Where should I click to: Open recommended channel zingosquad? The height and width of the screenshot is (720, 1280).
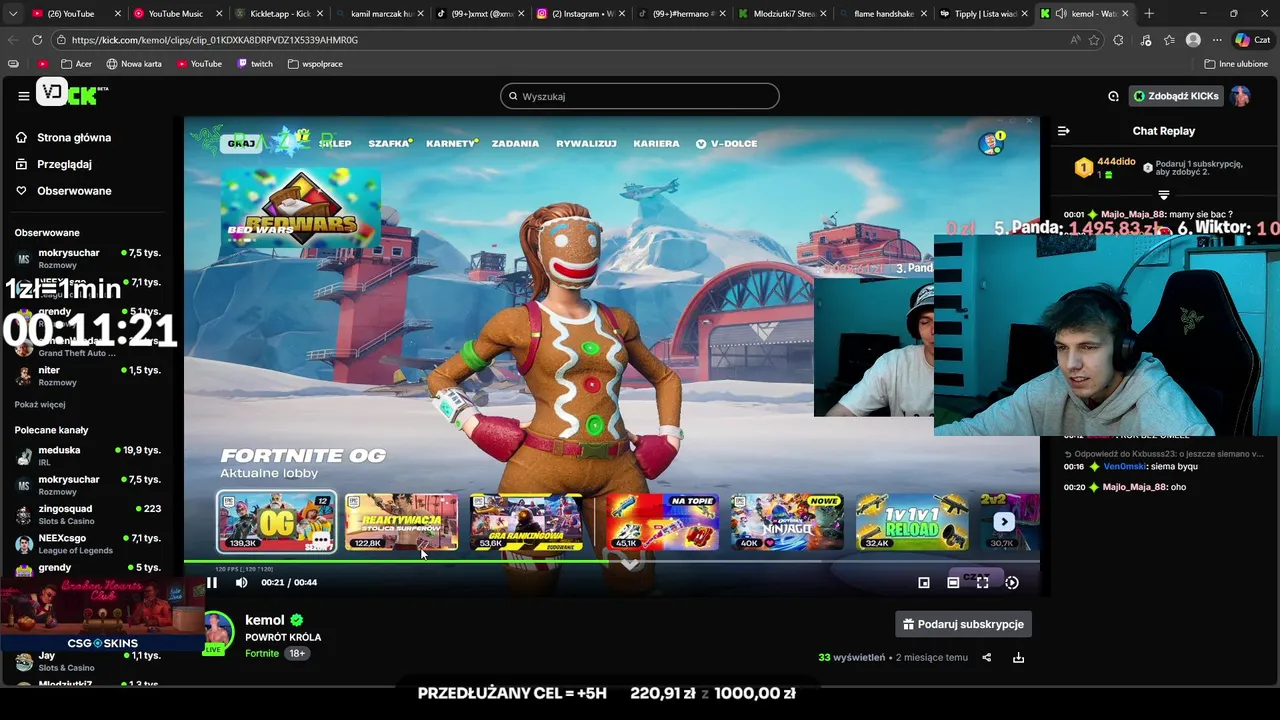coord(90,514)
